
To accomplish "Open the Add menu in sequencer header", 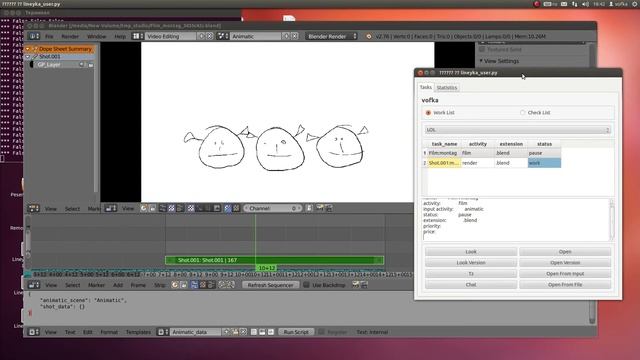I will point(118,285).
